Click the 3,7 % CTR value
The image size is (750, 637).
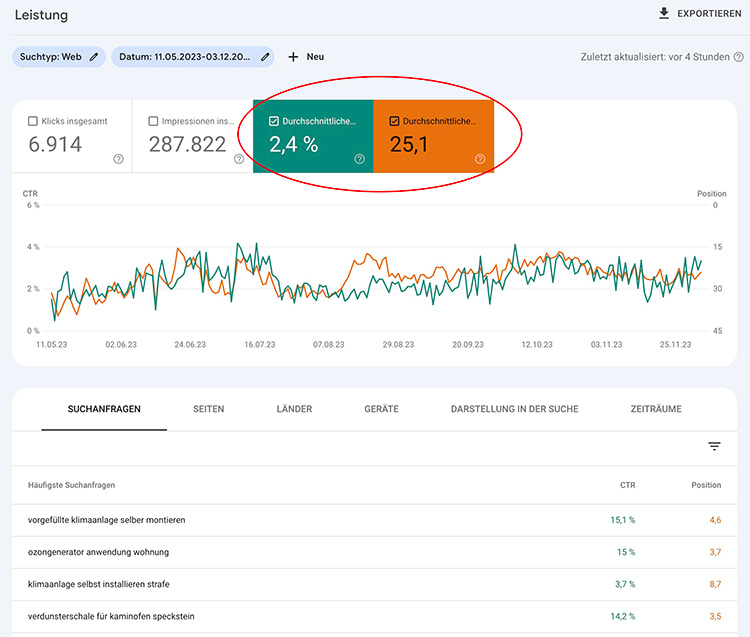(x=625, y=584)
